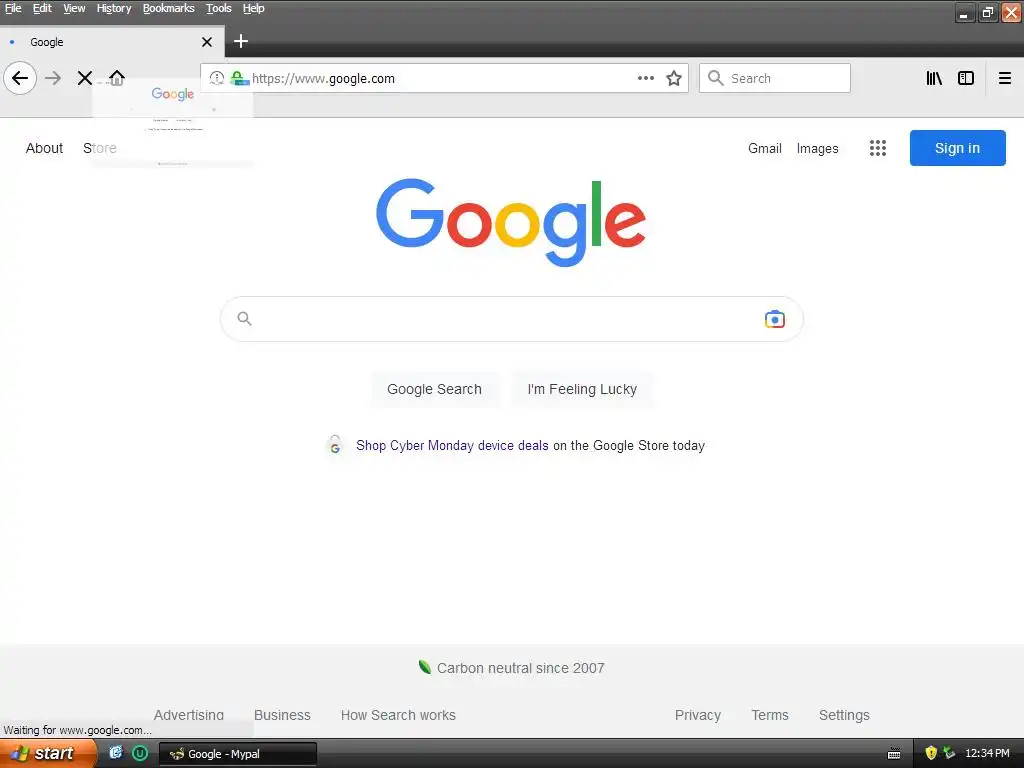Open the Terms footer link

click(770, 715)
